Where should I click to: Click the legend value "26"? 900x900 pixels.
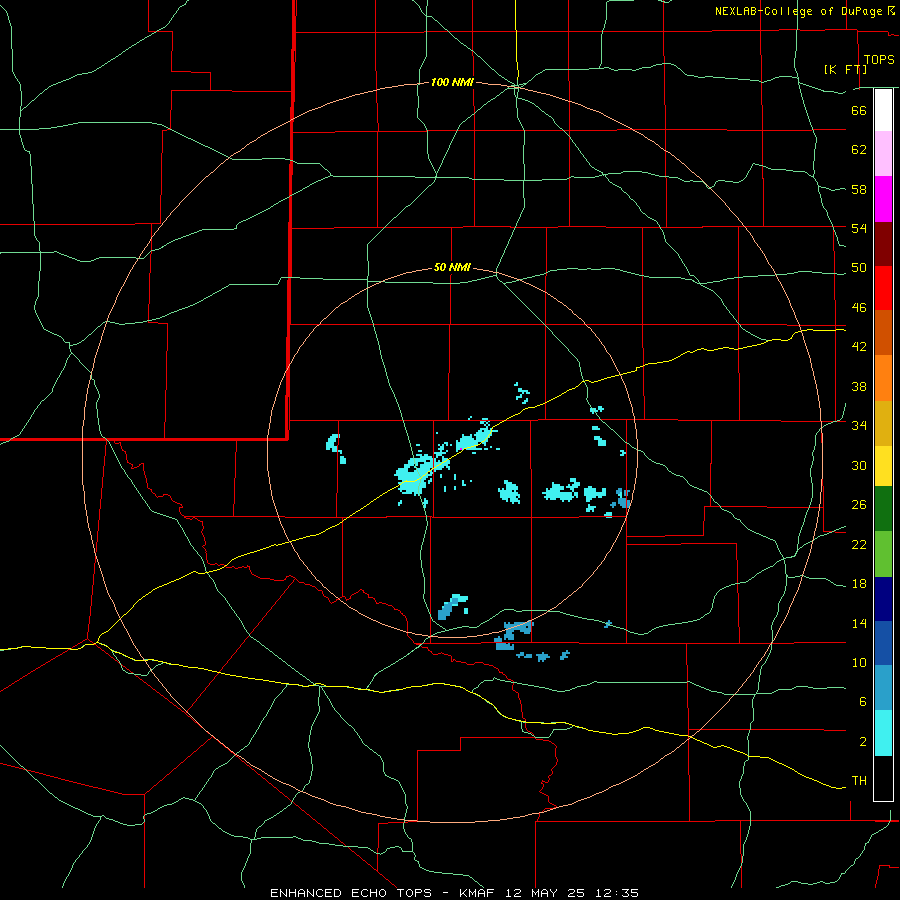coord(859,505)
